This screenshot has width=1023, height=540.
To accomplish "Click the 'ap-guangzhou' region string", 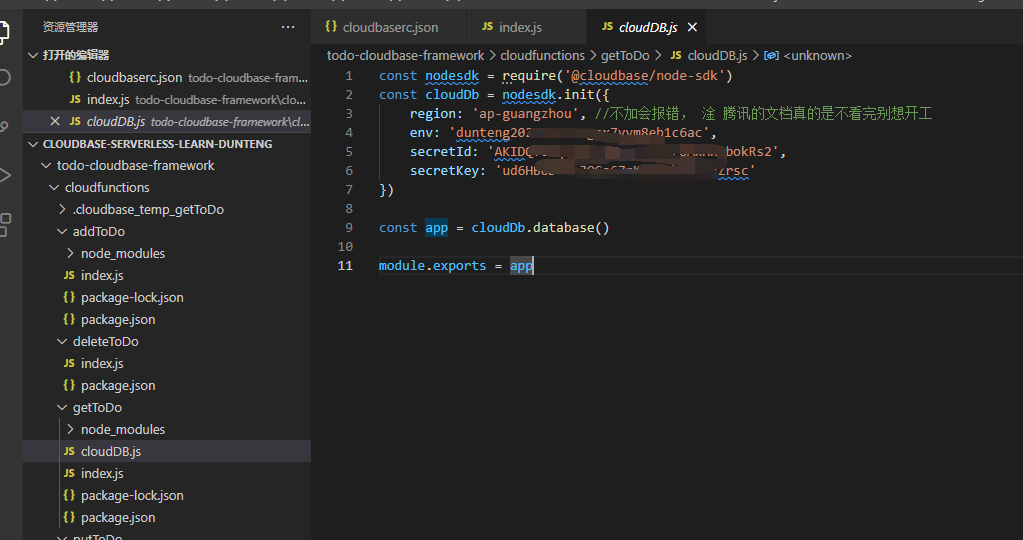I will click(525, 113).
